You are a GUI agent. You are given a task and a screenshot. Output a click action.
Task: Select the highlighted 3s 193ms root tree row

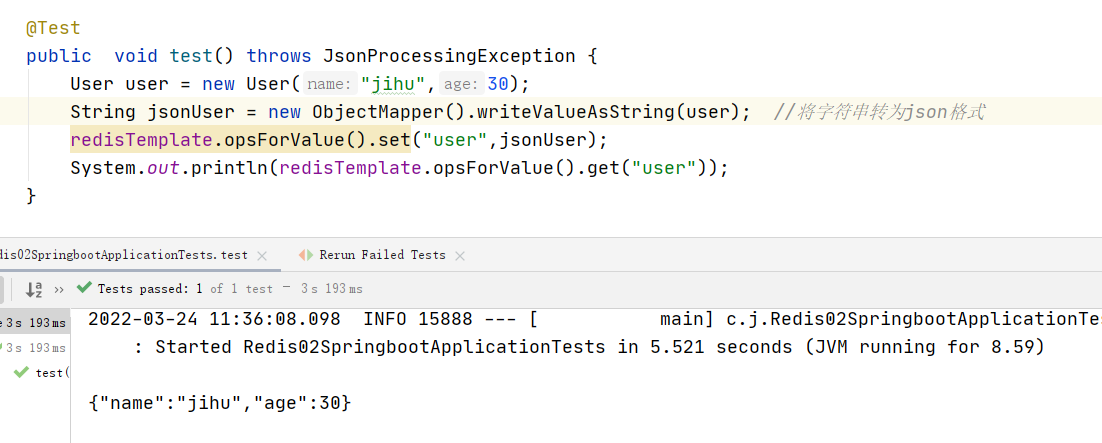(x=35, y=323)
